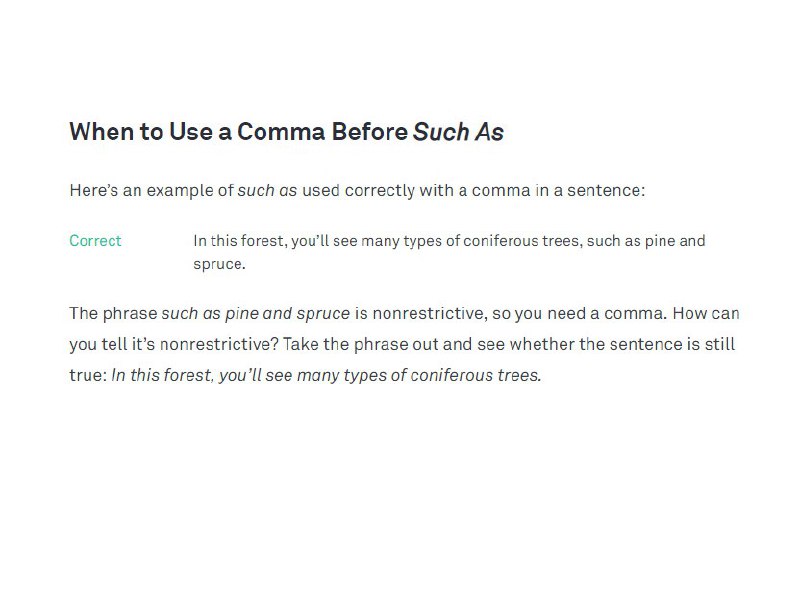The width and height of the screenshot is (800, 590).
Task: Click the green "Correct" label
Action: point(95,240)
